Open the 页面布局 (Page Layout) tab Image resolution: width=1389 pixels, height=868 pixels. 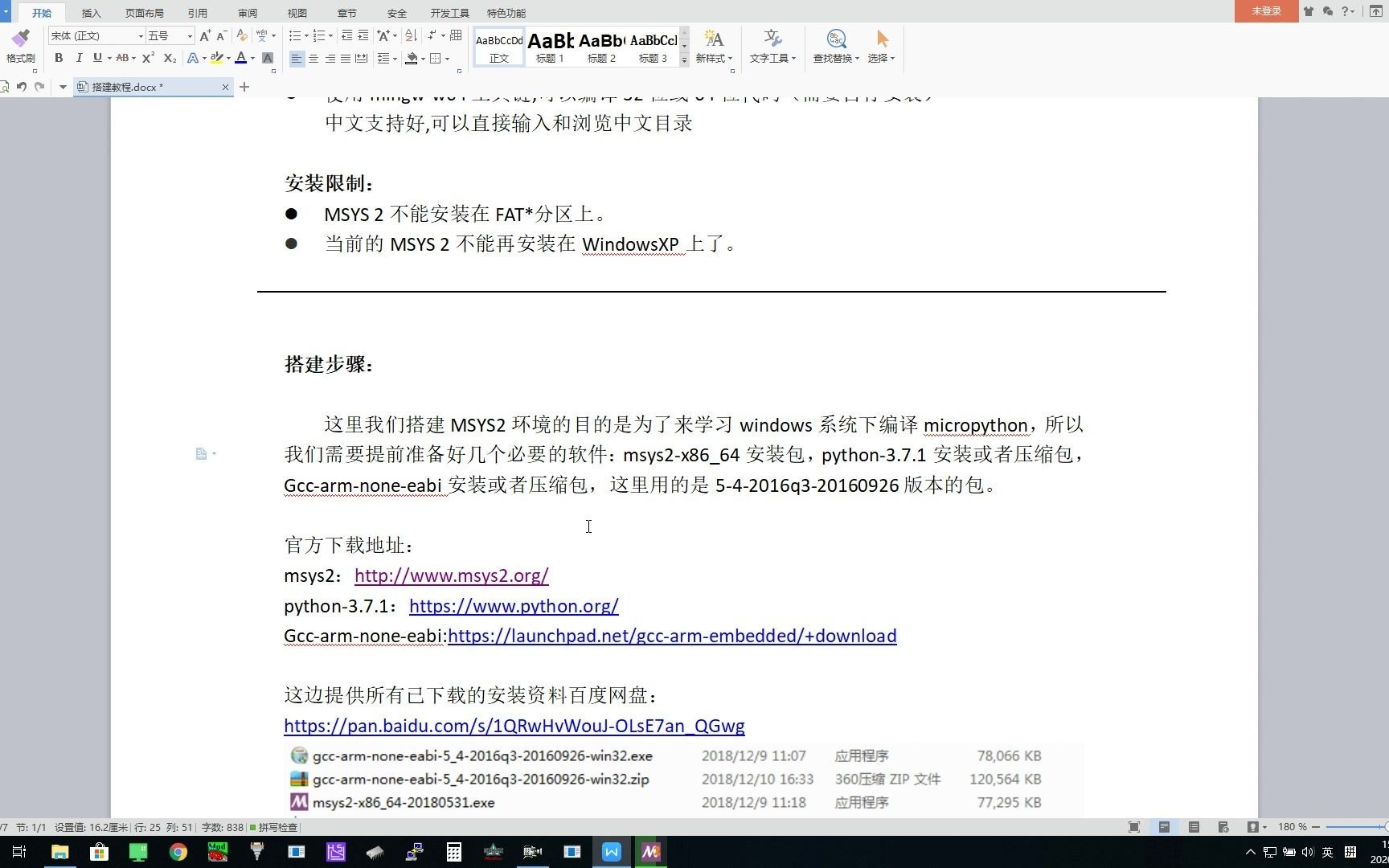pyautogui.click(x=145, y=13)
